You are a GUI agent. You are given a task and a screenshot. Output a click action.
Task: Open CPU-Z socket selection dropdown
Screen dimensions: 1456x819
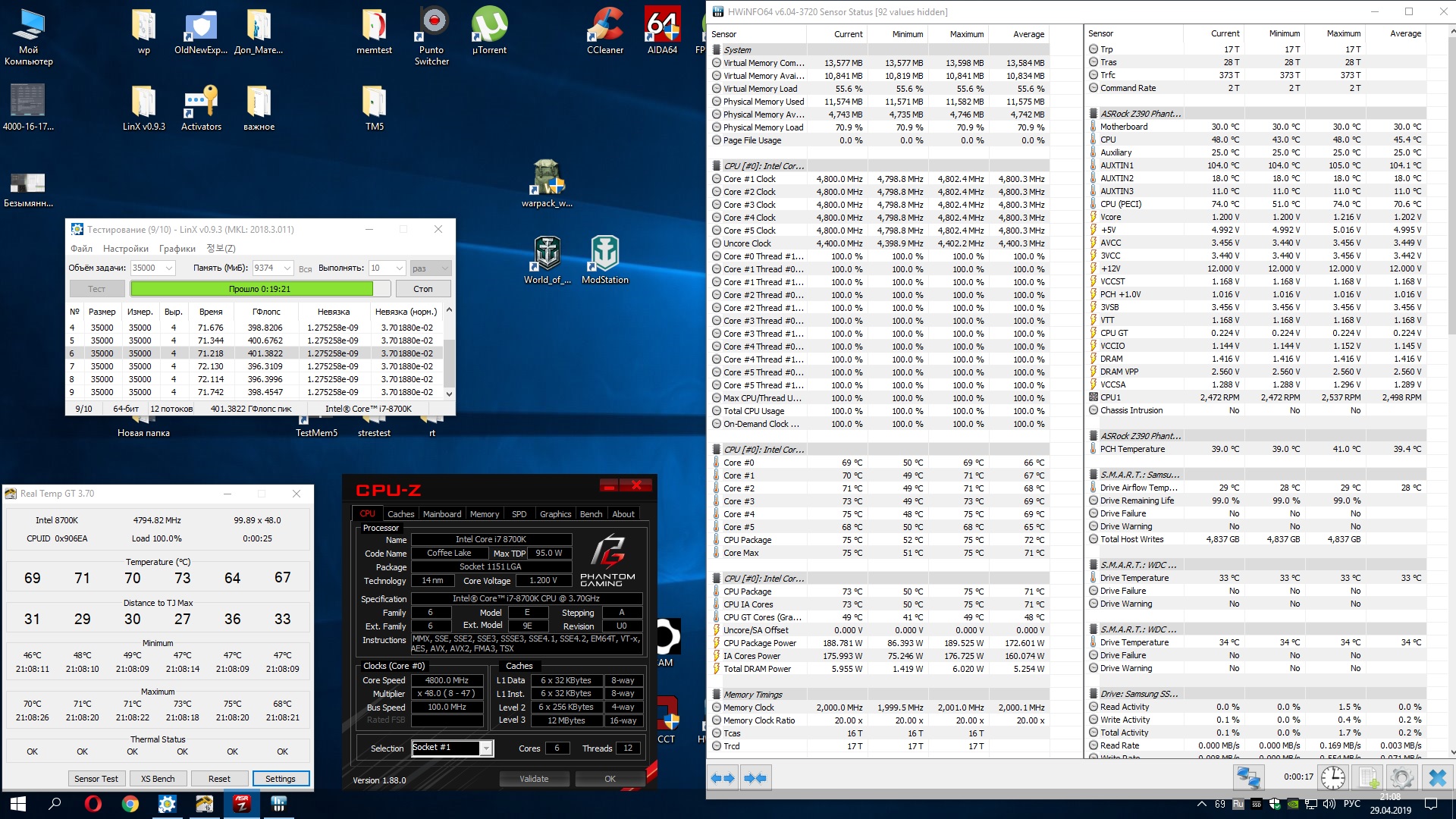pyautogui.click(x=486, y=748)
